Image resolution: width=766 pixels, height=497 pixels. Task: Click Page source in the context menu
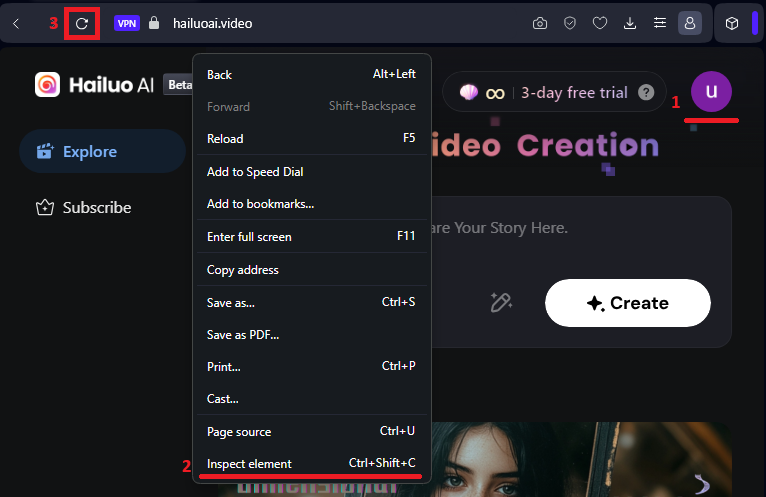coord(239,432)
